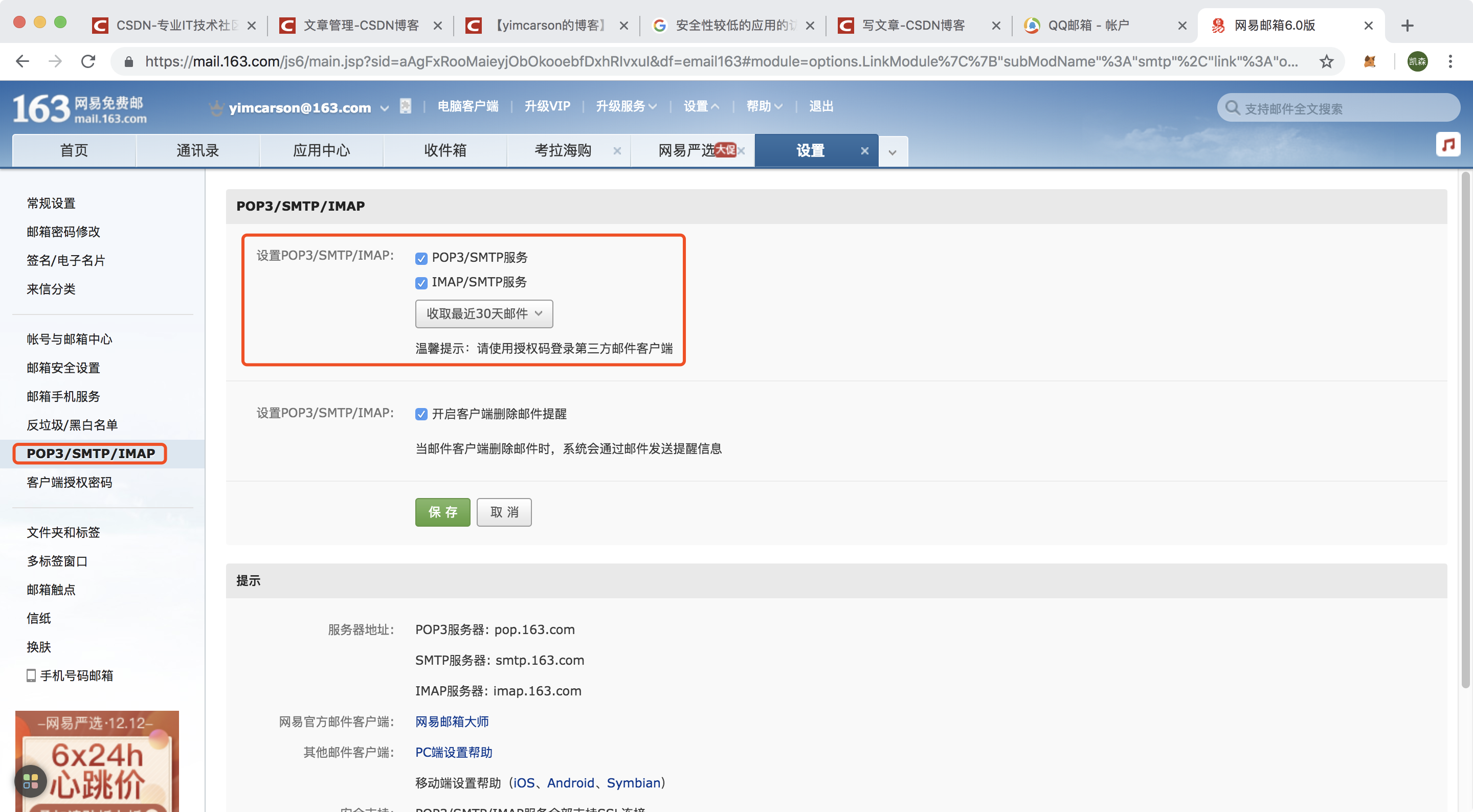1473x812 pixels.
Task: Click the browser address bar URL
Action: click(x=721, y=61)
